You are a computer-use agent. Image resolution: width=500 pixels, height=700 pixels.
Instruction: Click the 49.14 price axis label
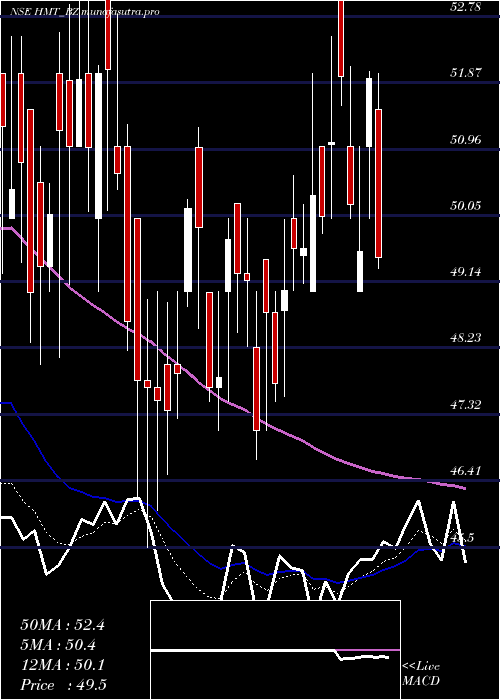(x=465, y=271)
